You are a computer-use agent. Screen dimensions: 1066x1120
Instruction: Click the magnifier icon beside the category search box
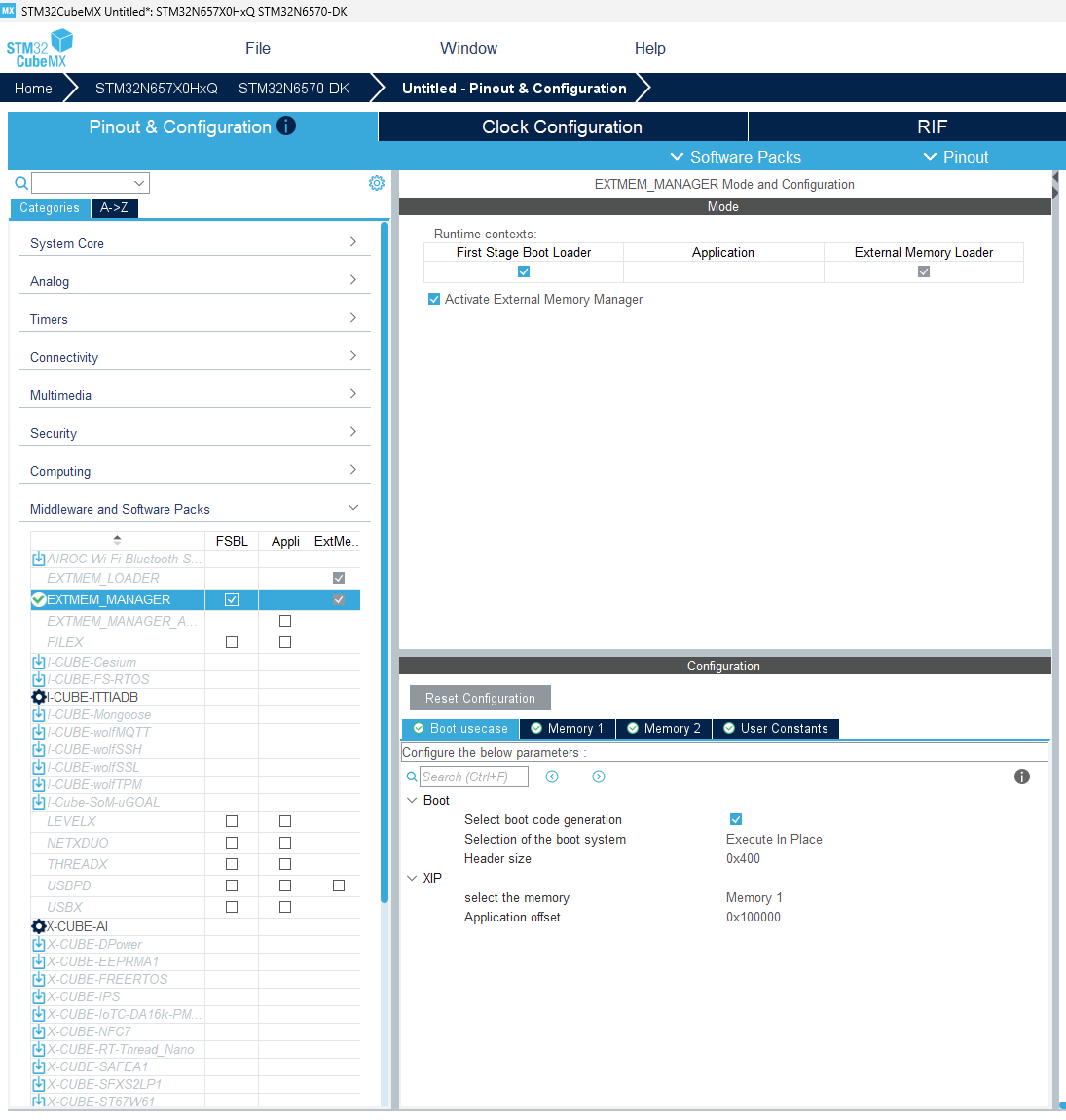(x=21, y=183)
